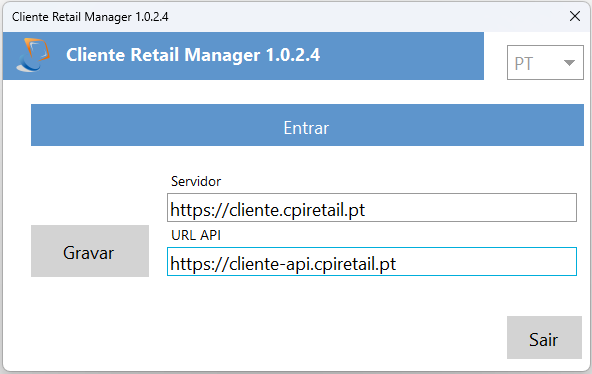Open the PT language dropdown
Image resolution: width=592 pixels, height=374 pixels.
tap(545, 63)
